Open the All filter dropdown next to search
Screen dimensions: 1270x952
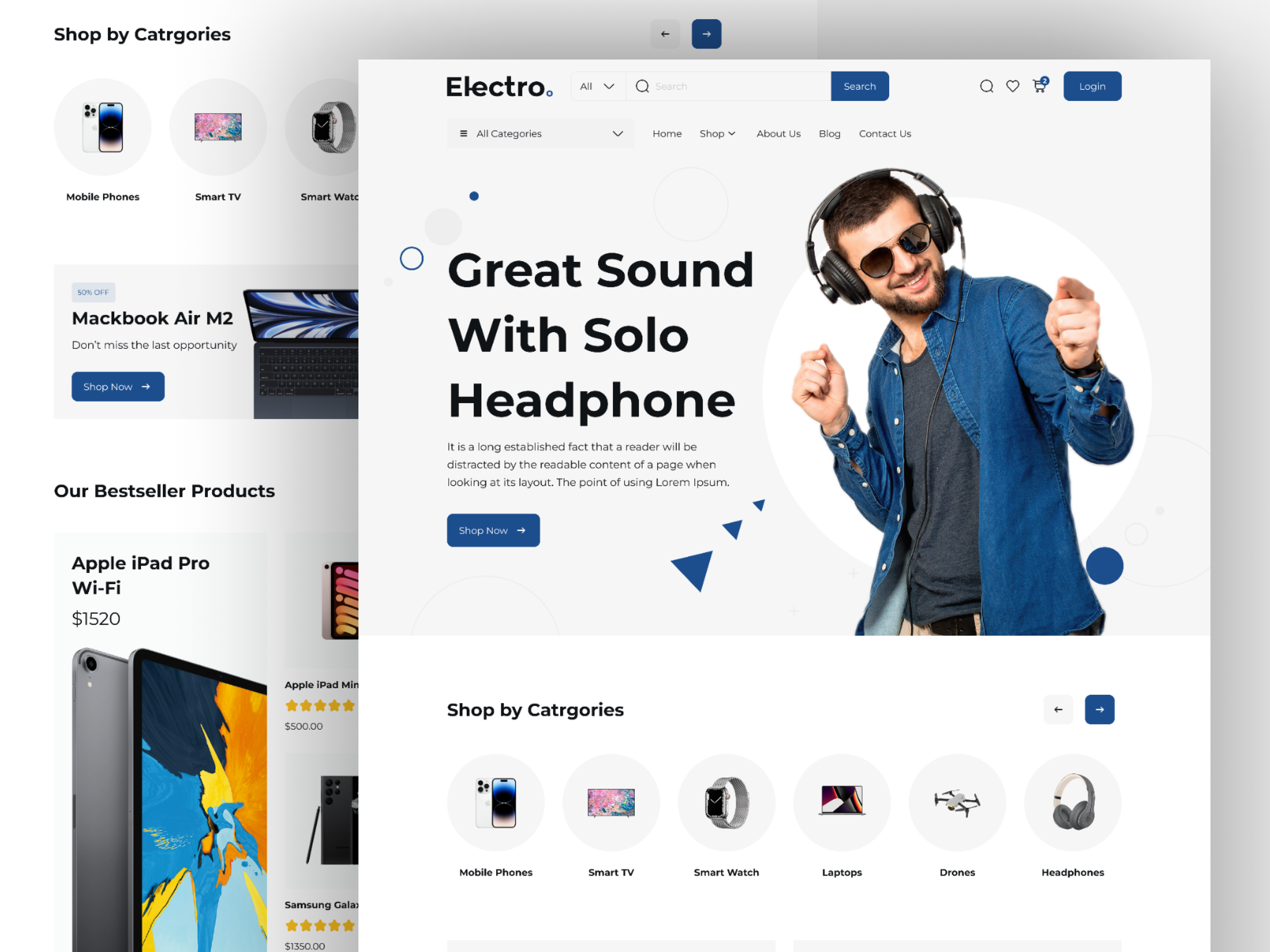(597, 86)
